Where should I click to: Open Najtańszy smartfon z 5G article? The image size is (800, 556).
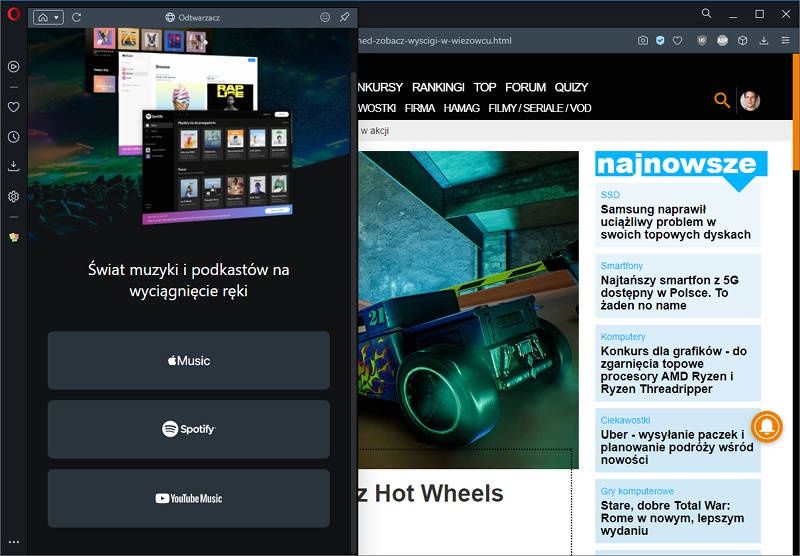[669, 293]
